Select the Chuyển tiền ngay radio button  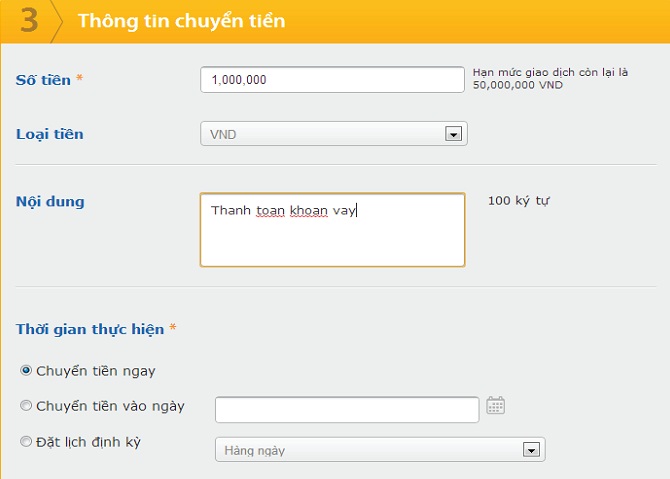(26, 370)
